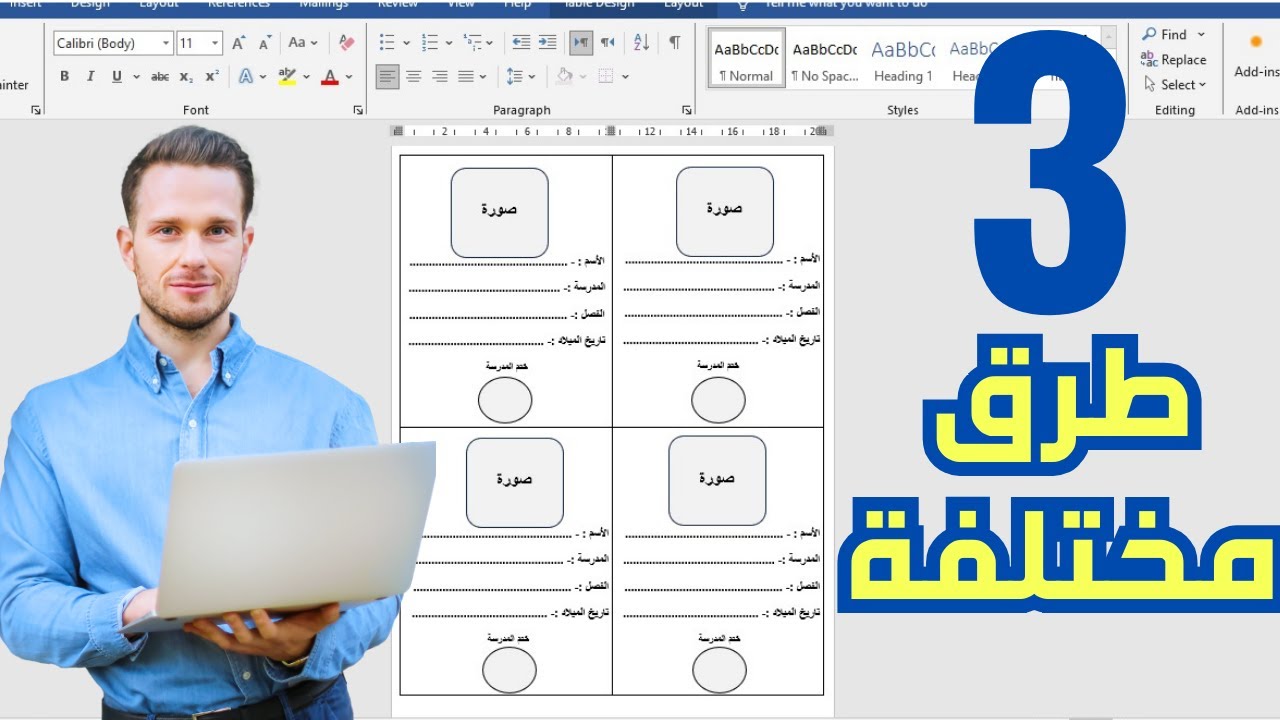Apply Text Effects letter A icon

click(245, 76)
